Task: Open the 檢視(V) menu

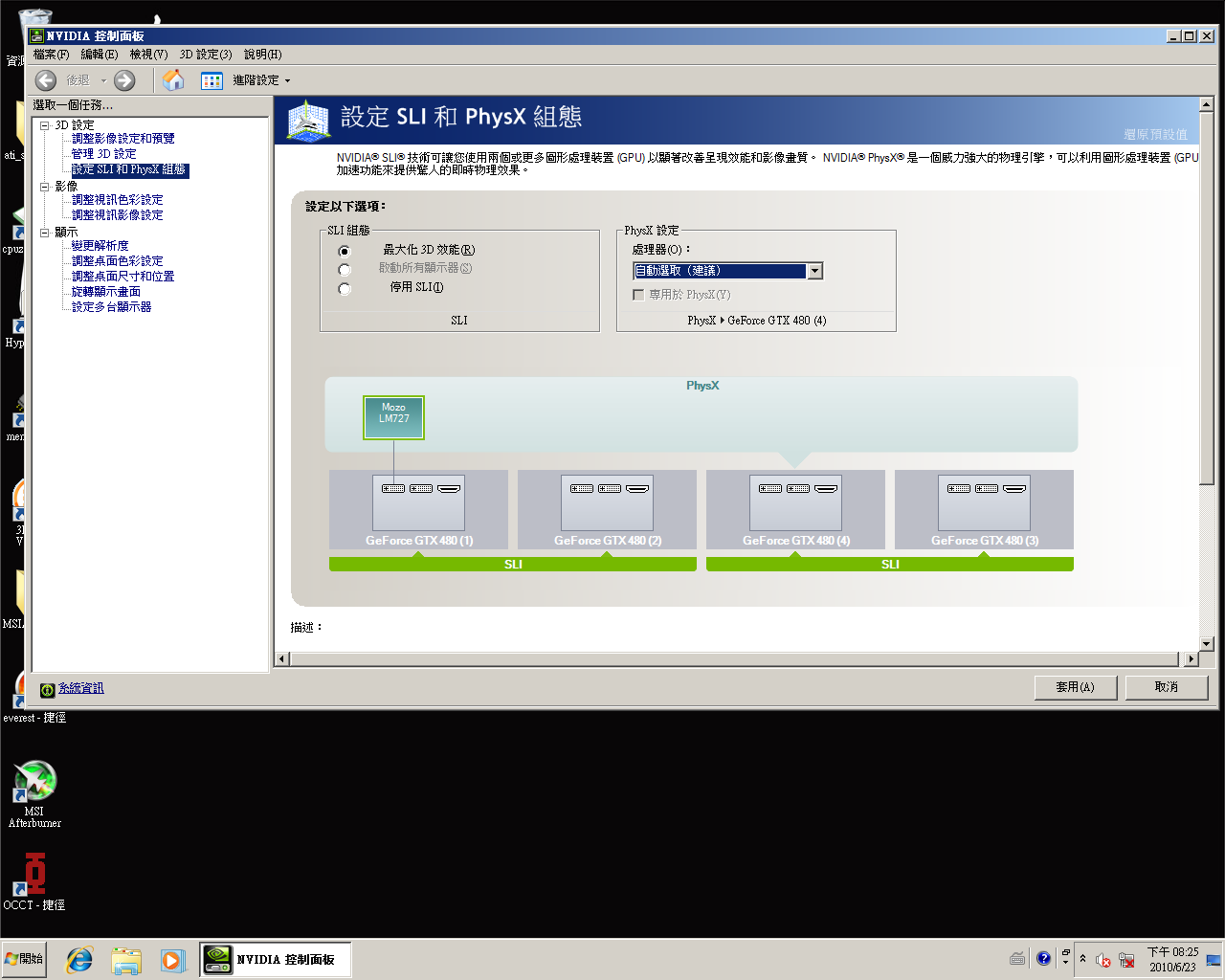Action: (148, 55)
